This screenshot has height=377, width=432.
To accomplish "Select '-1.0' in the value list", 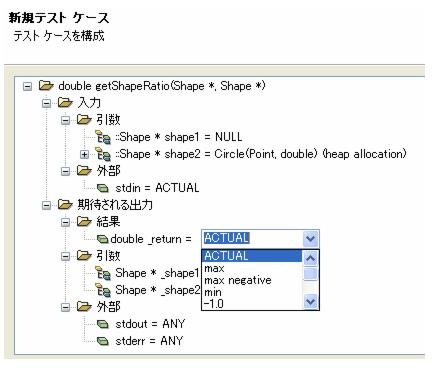I will pyautogui.click(x=214, y=304).
